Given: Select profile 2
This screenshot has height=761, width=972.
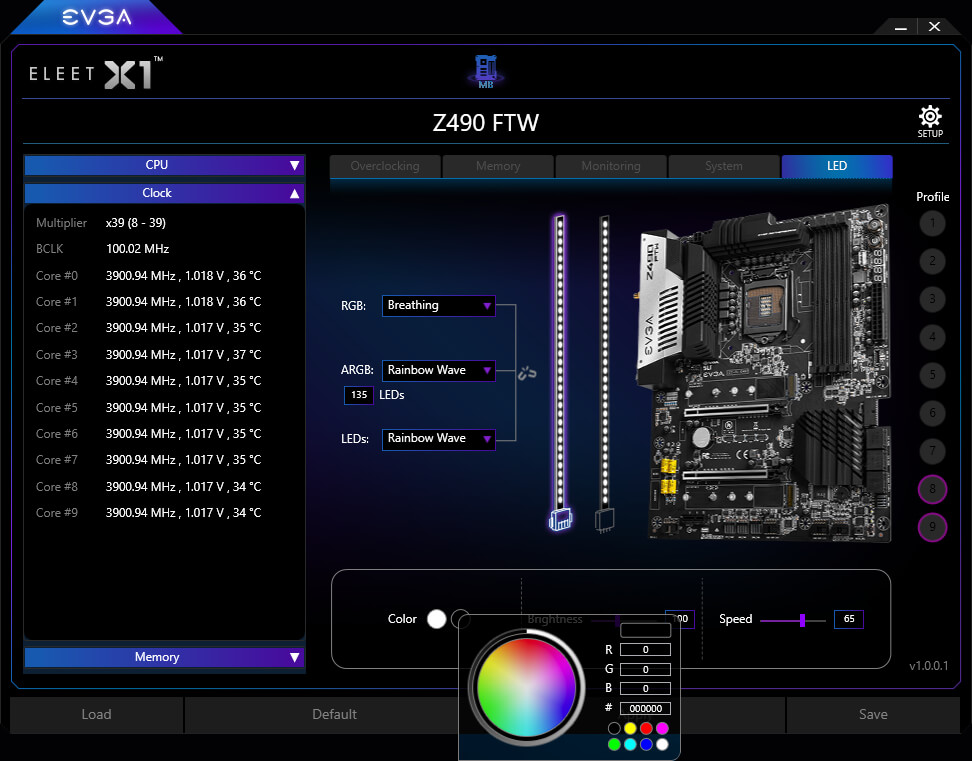Looking at the screenshot, I should [932, 261].
